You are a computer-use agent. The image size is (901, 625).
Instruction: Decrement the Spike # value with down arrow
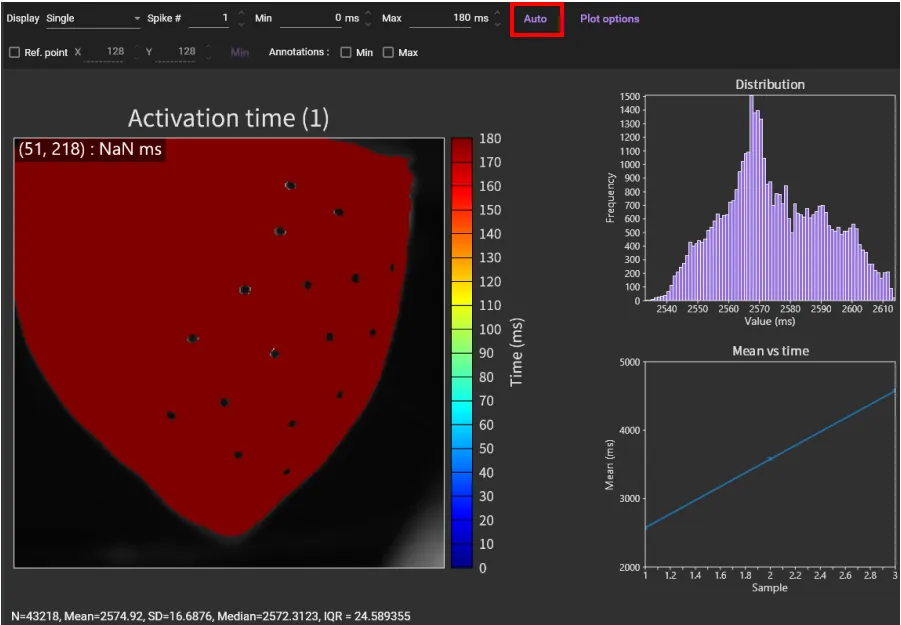point(241,24)
